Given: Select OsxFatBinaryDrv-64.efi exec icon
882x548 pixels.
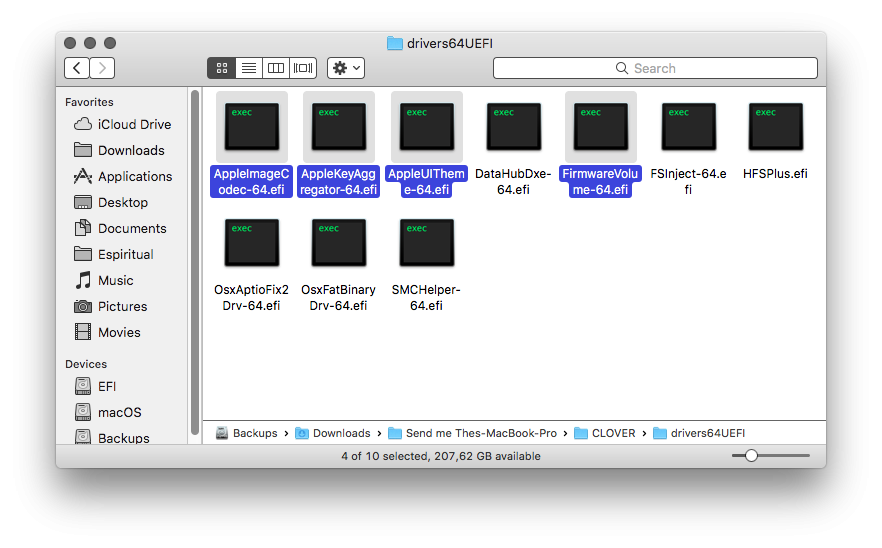Looking at the screenshot, I should [339, 242].
